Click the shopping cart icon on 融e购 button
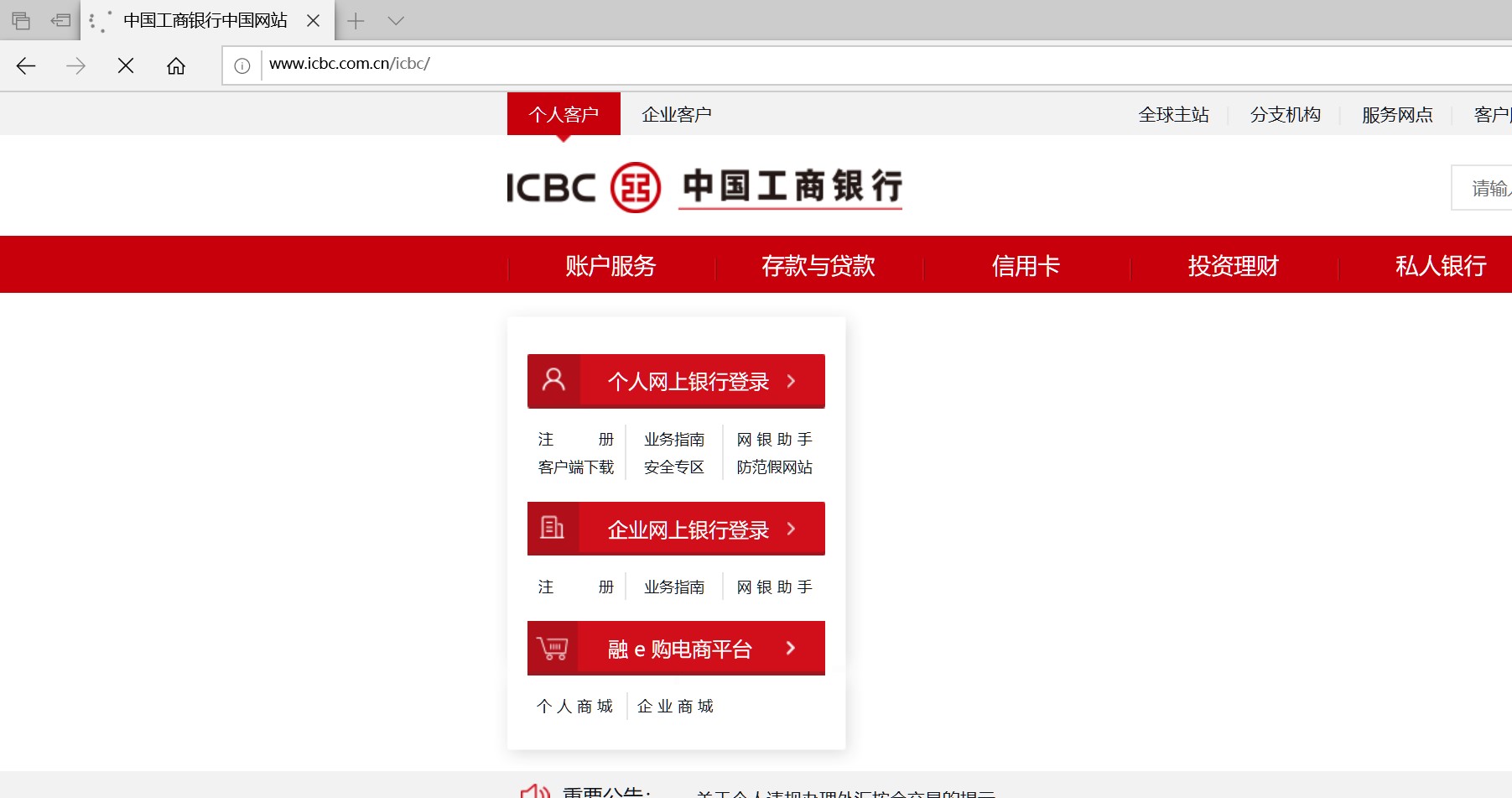Viewport: 1512px width, 798px height. coord(553,648)
